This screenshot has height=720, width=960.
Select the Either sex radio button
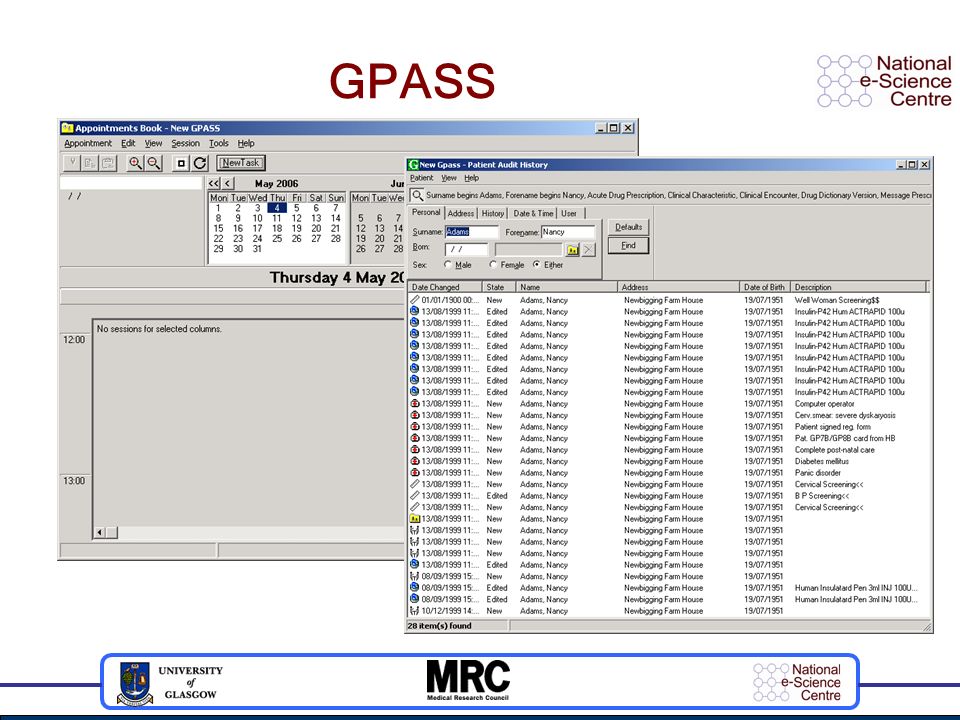[x=536, y=264]
